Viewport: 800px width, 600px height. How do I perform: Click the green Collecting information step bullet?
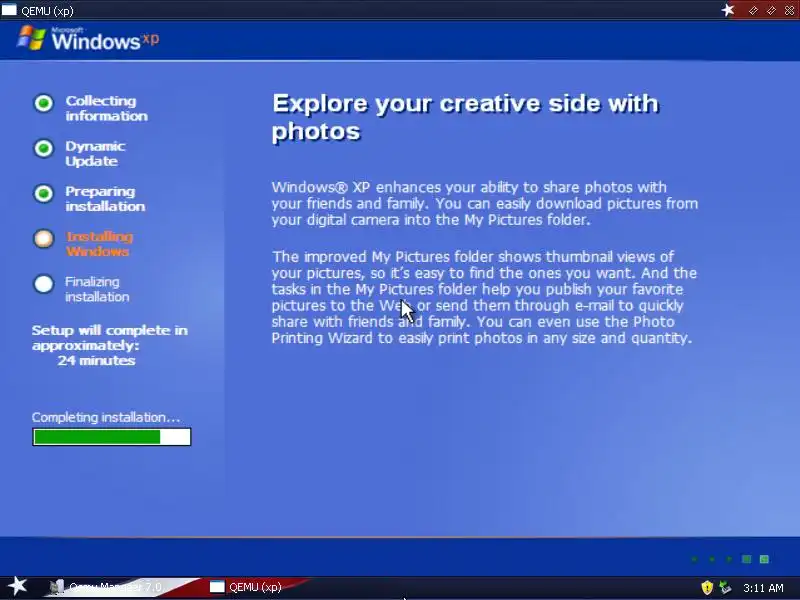click(x=44, y=103)
